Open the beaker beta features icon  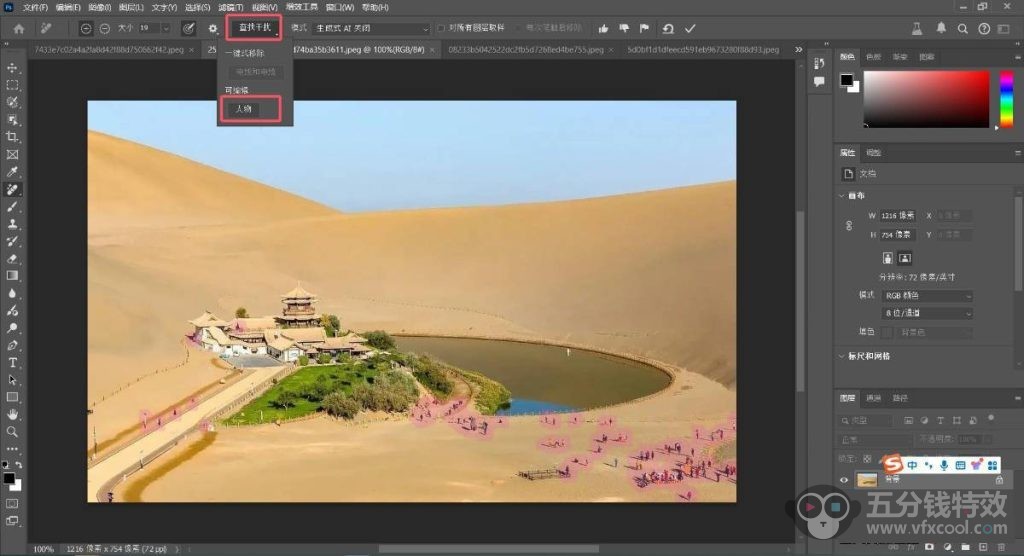pyautogui.click(x=917, y=29)
